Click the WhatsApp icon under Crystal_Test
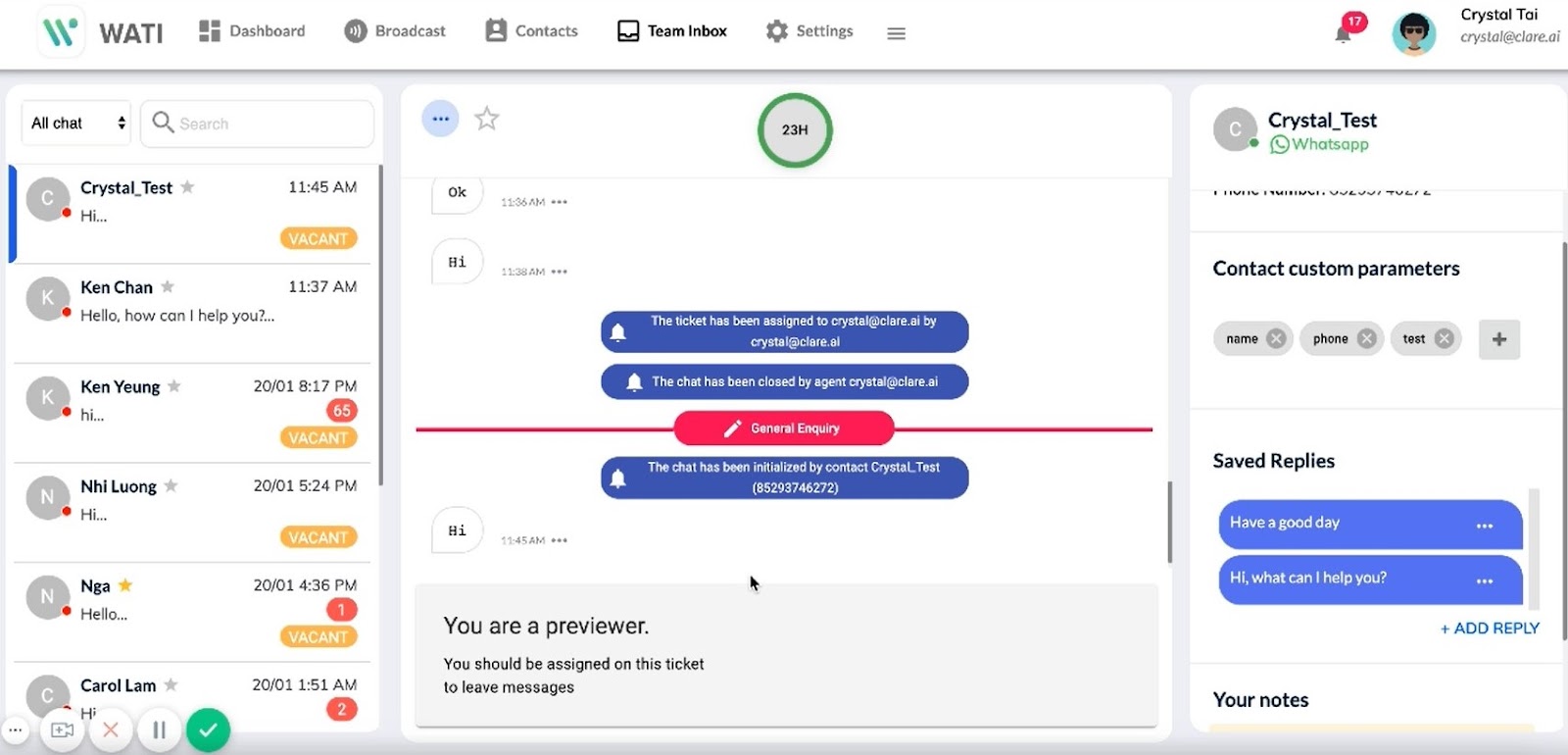The image size is (1568, 755). click(x=1279, y=145)
